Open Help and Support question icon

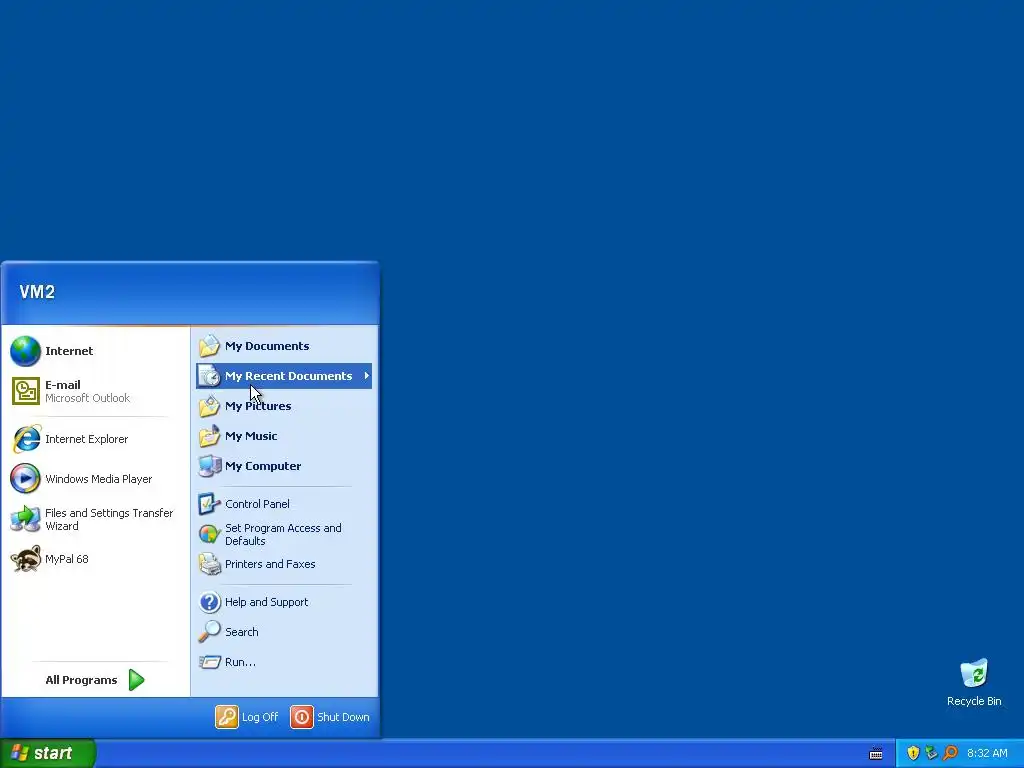pyautogui.click(x=210, y=602)
